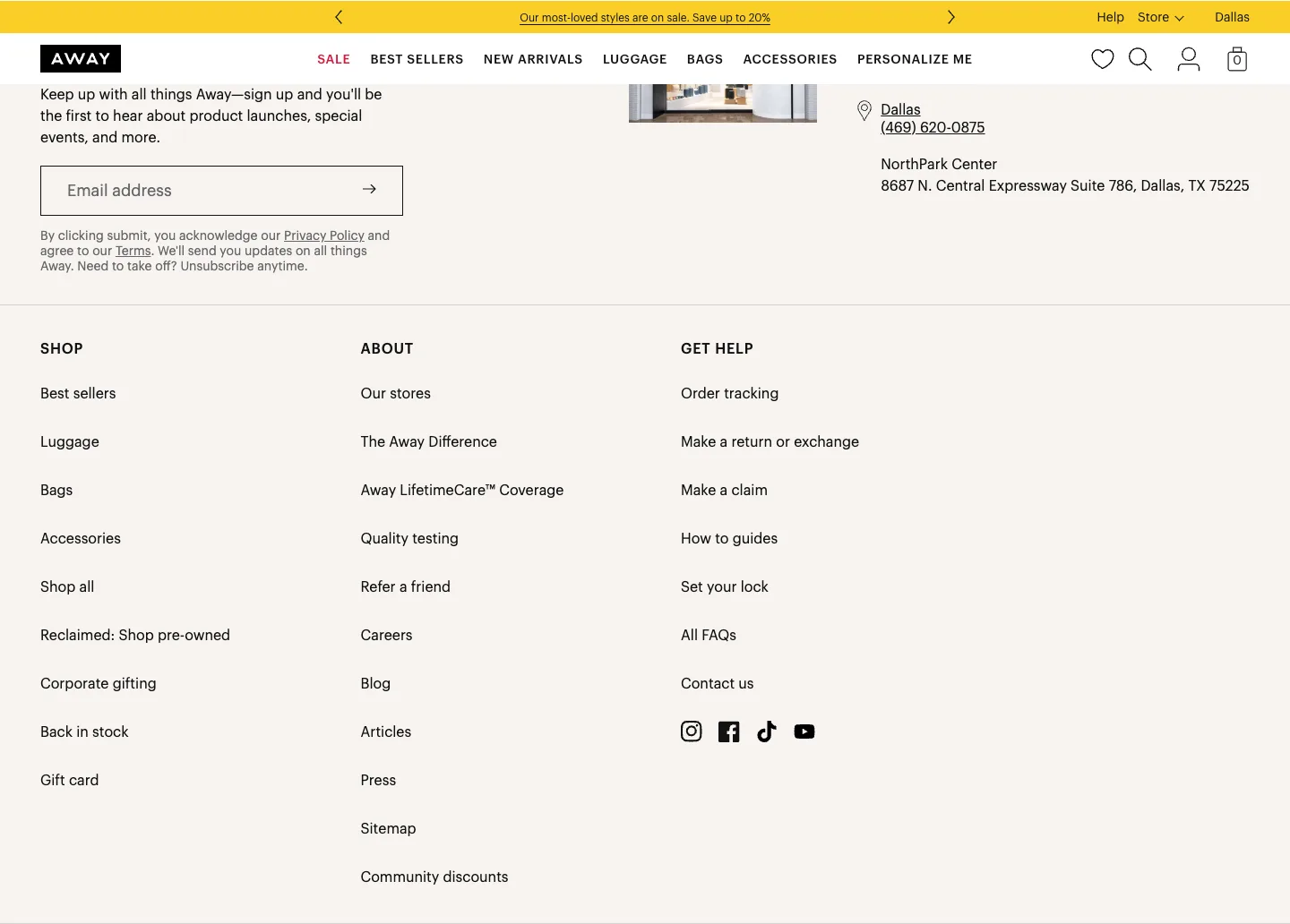The height and width of the screenshot is (924, 1290).
Task: Open the BAGS menu
Action: [x=705, y=59]
